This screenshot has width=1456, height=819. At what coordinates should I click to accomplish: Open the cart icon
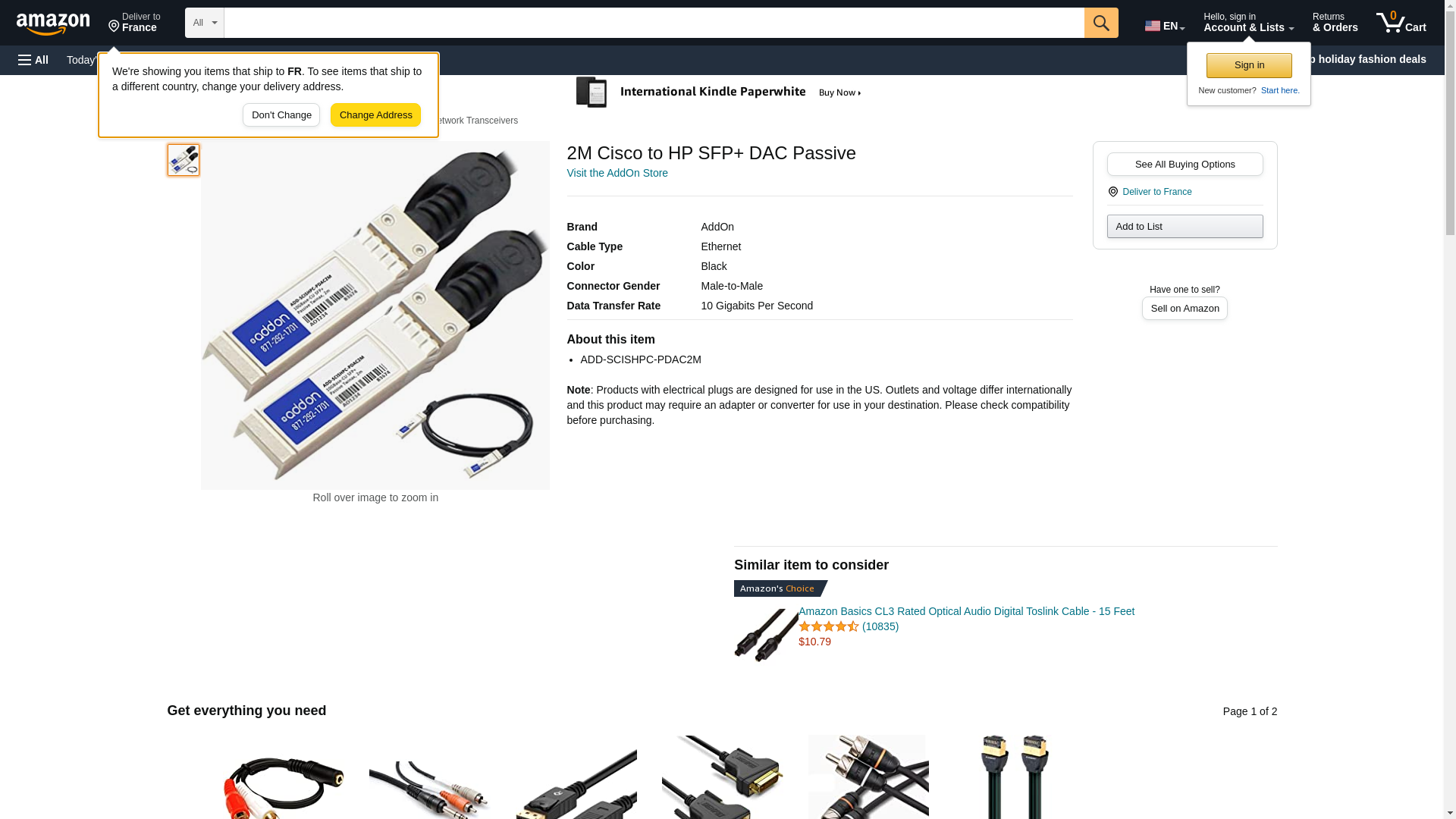(1401, 23)
